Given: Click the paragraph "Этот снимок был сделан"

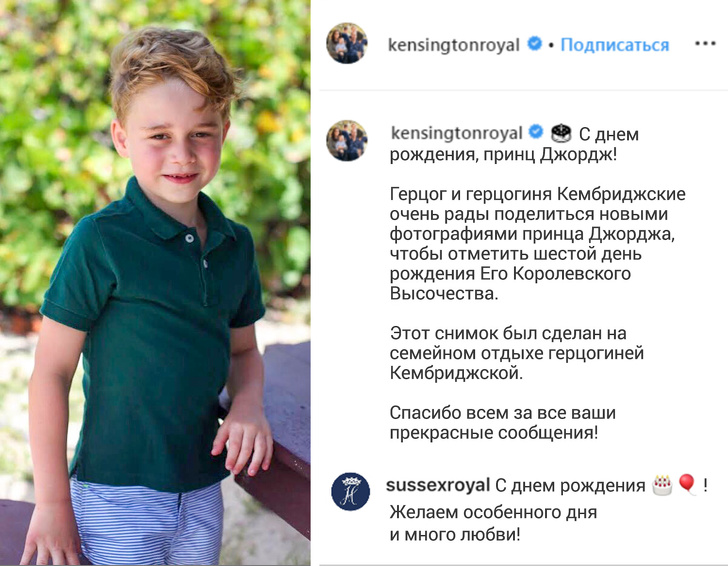Looking at the screenshot, I should [517, 353].
